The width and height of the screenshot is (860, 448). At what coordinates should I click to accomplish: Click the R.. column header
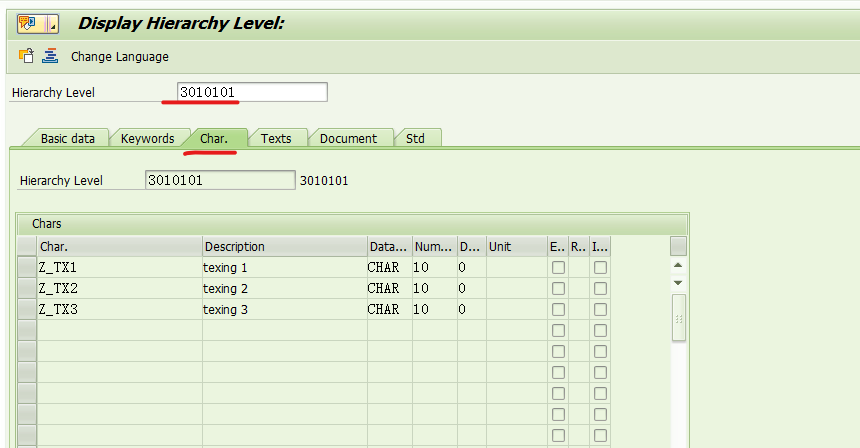[x=579, y=246]
